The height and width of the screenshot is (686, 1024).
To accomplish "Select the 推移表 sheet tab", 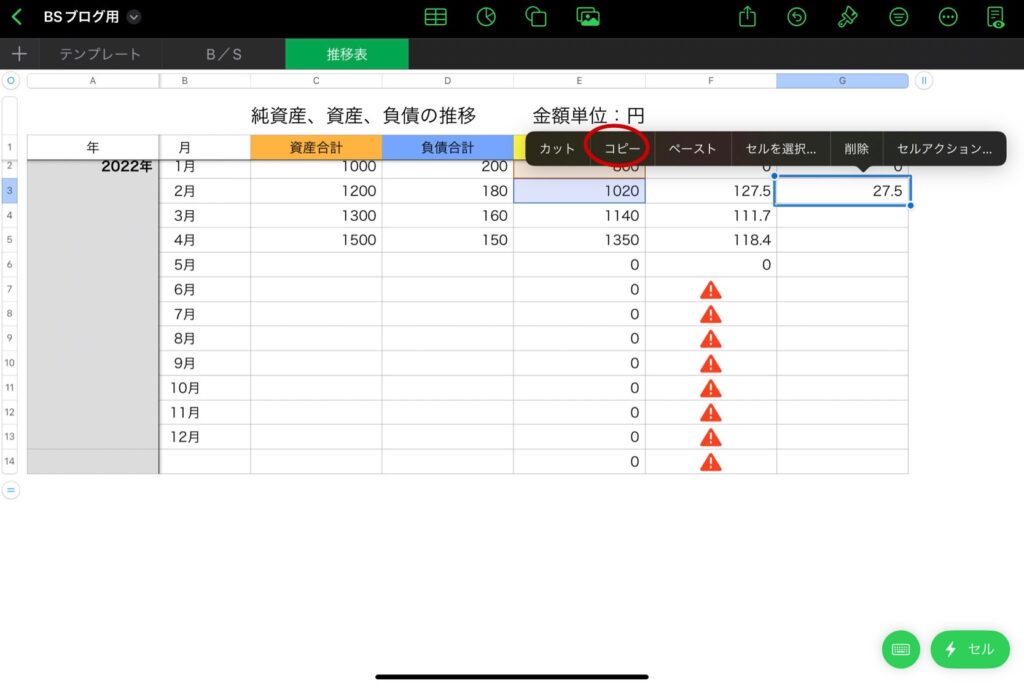I will 347,54.
